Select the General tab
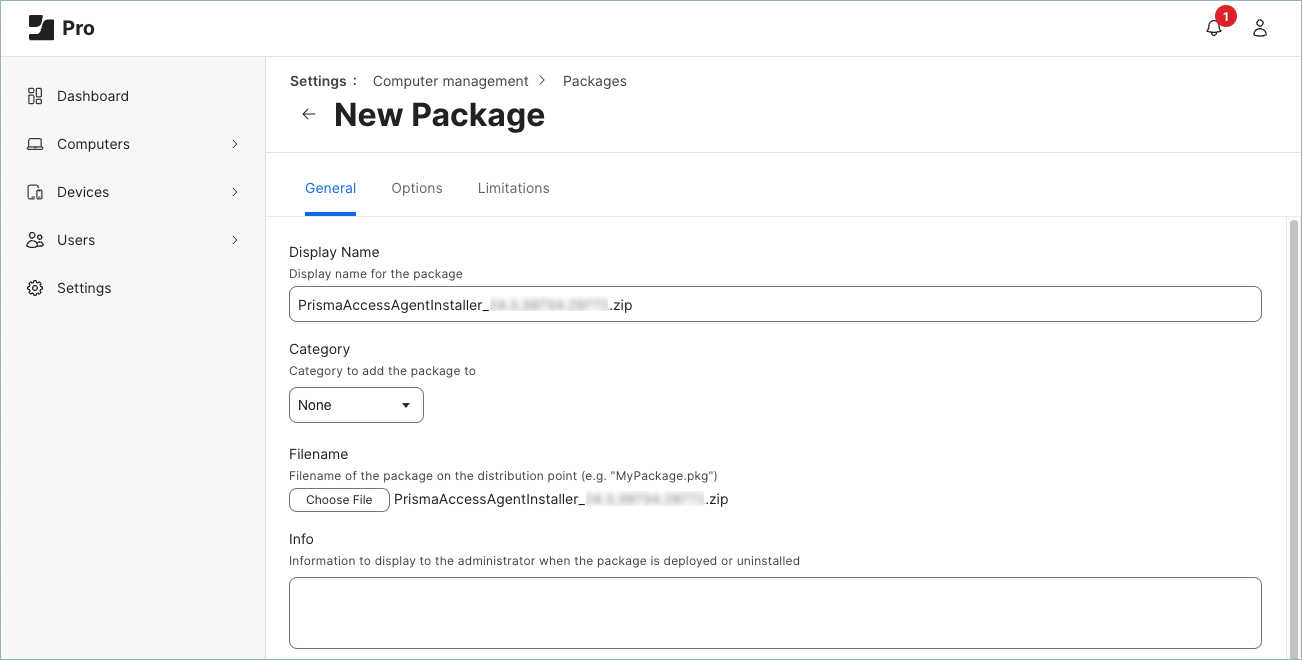 (x=330, y=188)
